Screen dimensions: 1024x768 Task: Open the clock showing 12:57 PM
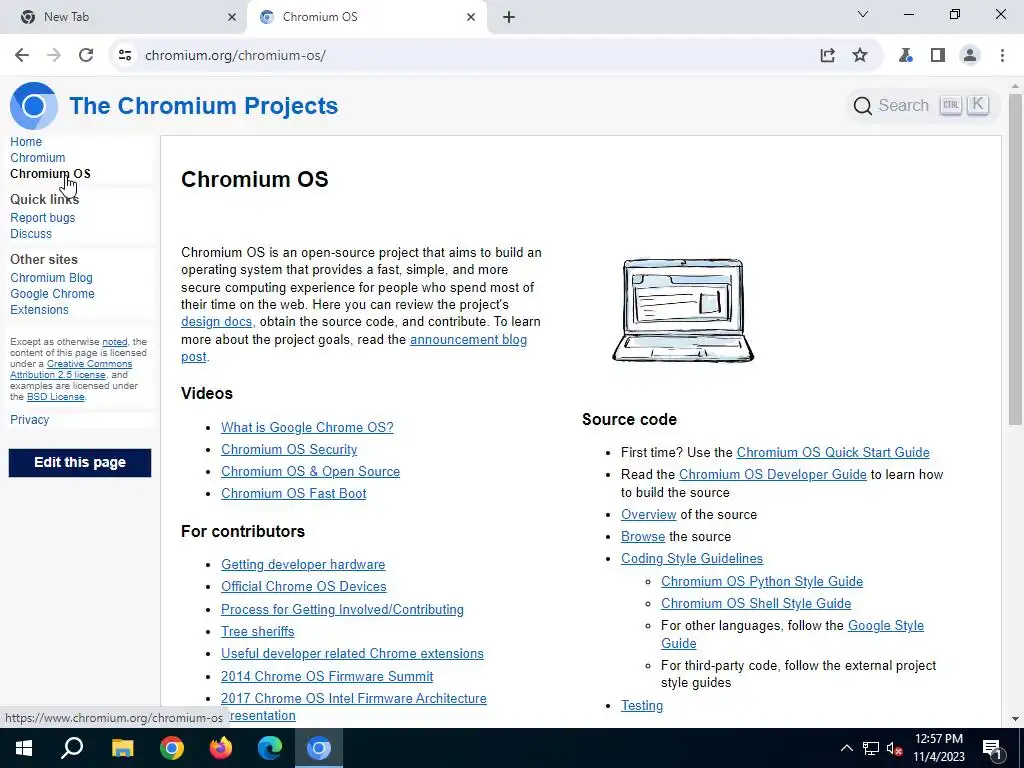pyautogui.click(x=938, y=748)
